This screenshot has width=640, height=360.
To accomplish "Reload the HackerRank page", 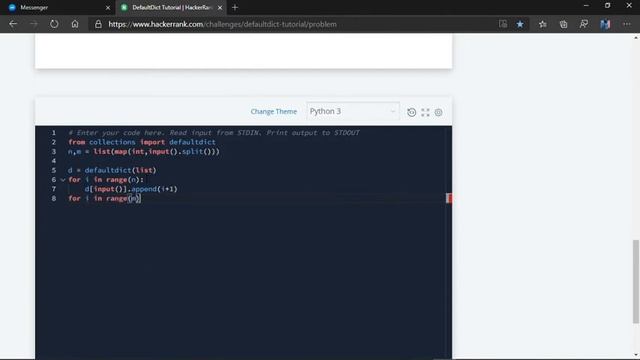I will [x=54, y=24].
